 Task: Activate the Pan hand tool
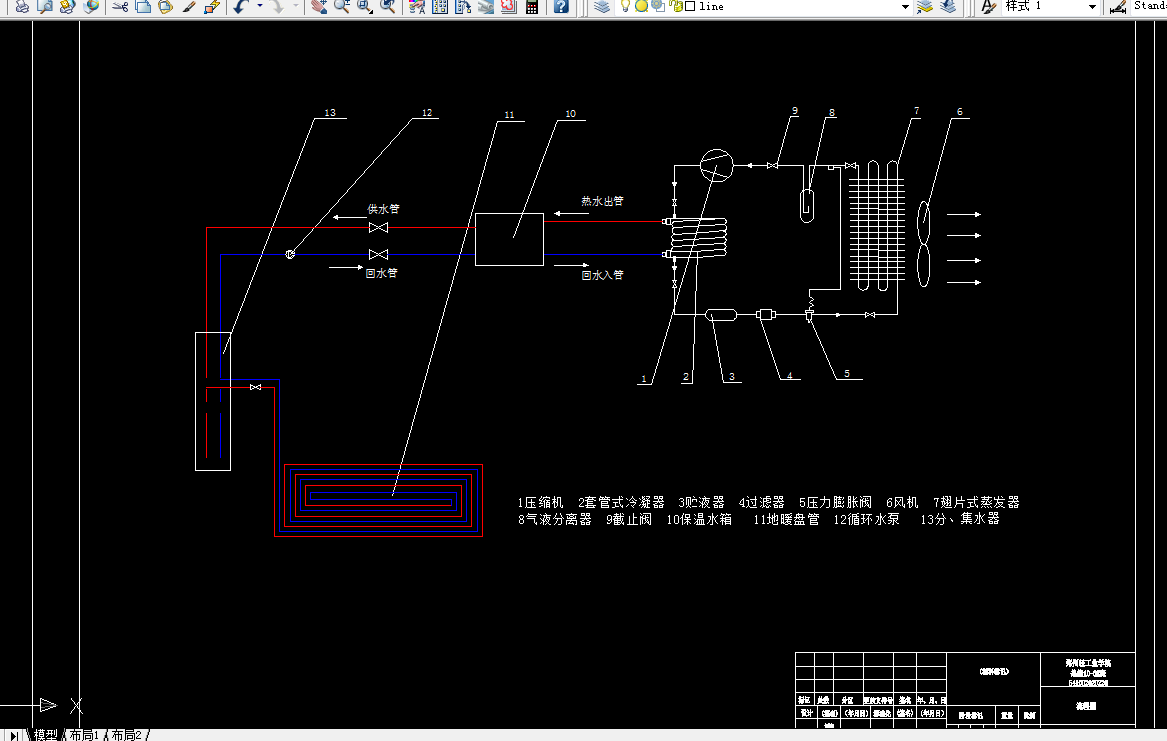coord(319,7)
